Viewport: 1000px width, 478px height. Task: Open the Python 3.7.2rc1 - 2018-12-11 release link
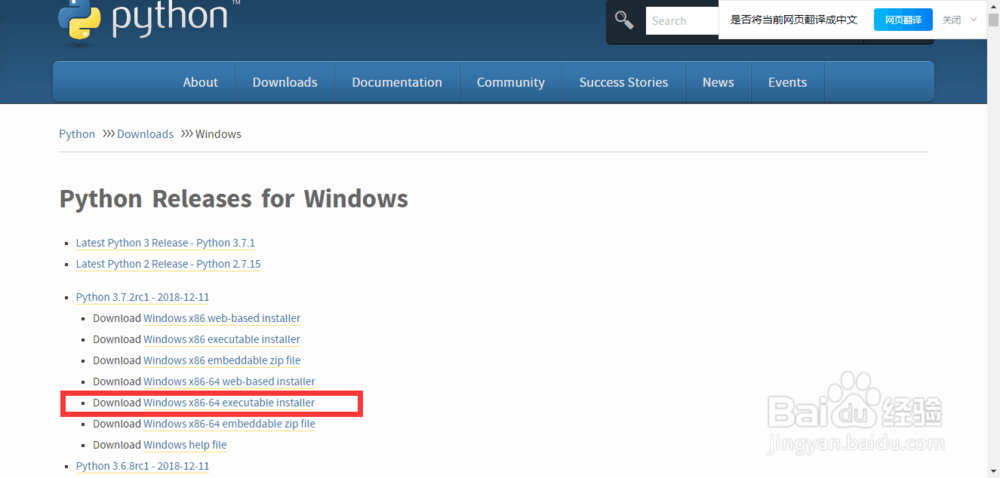(142, 297)
